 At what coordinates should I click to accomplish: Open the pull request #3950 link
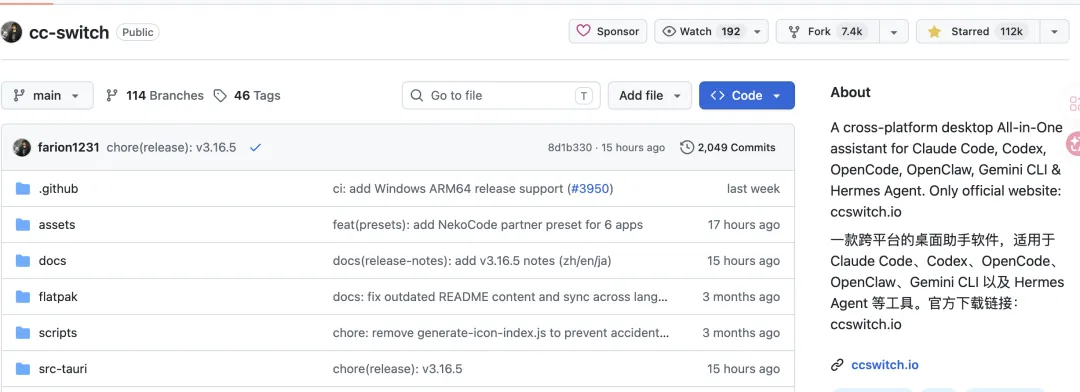pyautogui.click(x=590, y=189)
